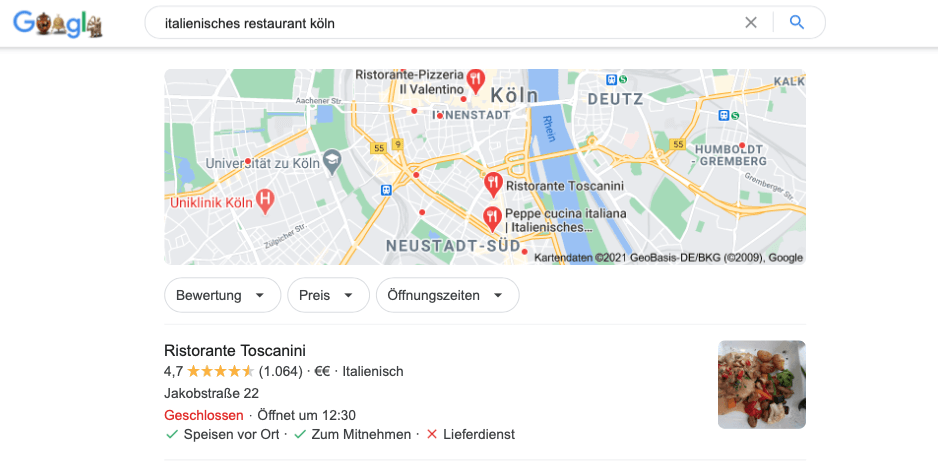Click the Universität zu Köln graduation cap marker
This screenshot has height=467, width=938.
(332, 162)
